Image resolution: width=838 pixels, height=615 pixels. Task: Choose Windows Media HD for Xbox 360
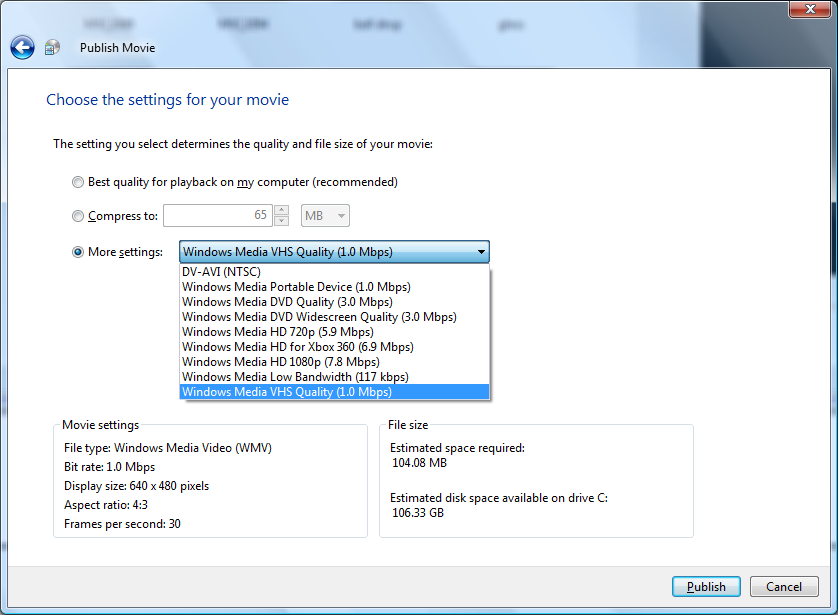click(x=335, y=347)
